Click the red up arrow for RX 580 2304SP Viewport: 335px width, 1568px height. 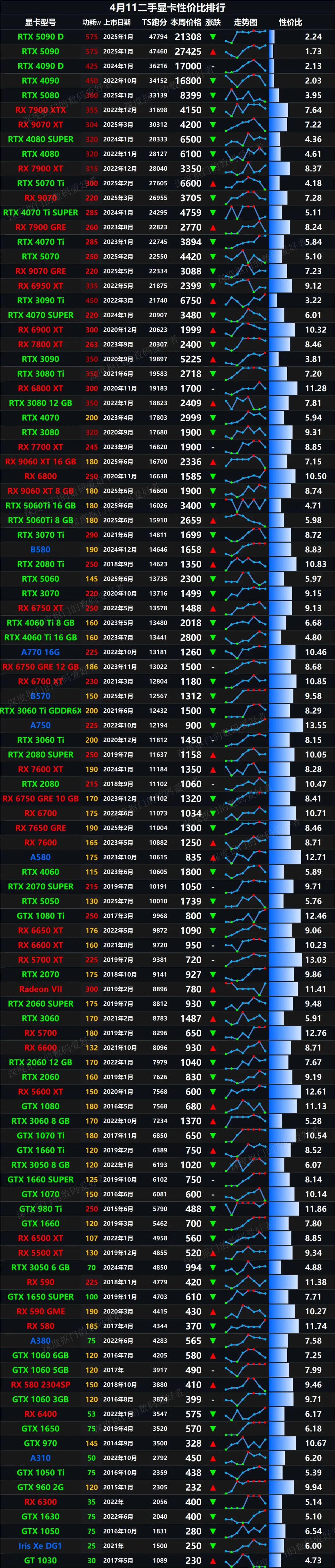tap(213, 1385)
